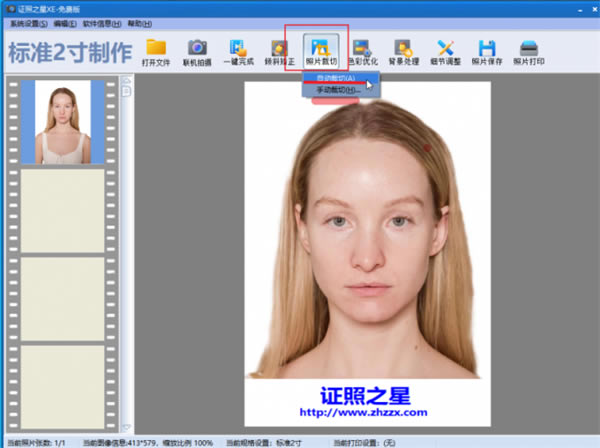Click the 照片裁切 crop tool button
The height and width of the screenshot is (448, 600).
321,51
